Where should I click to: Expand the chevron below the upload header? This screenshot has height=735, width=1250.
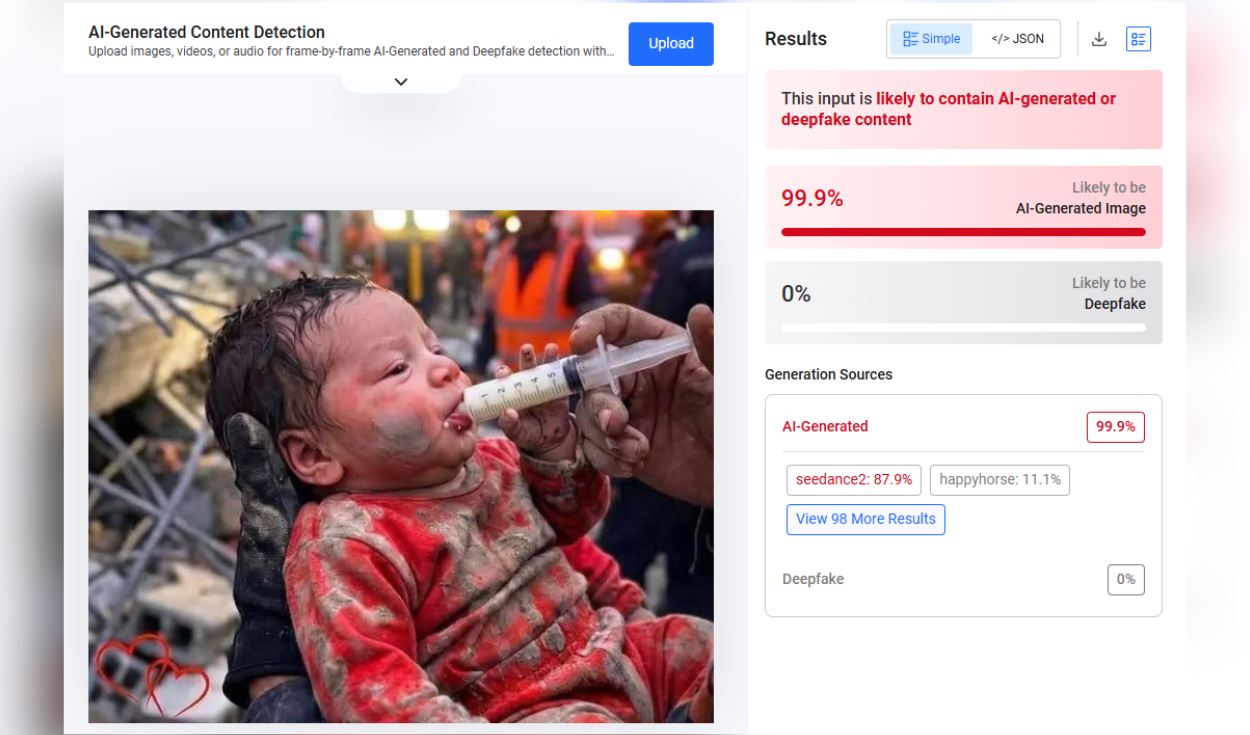pos(401,82)
